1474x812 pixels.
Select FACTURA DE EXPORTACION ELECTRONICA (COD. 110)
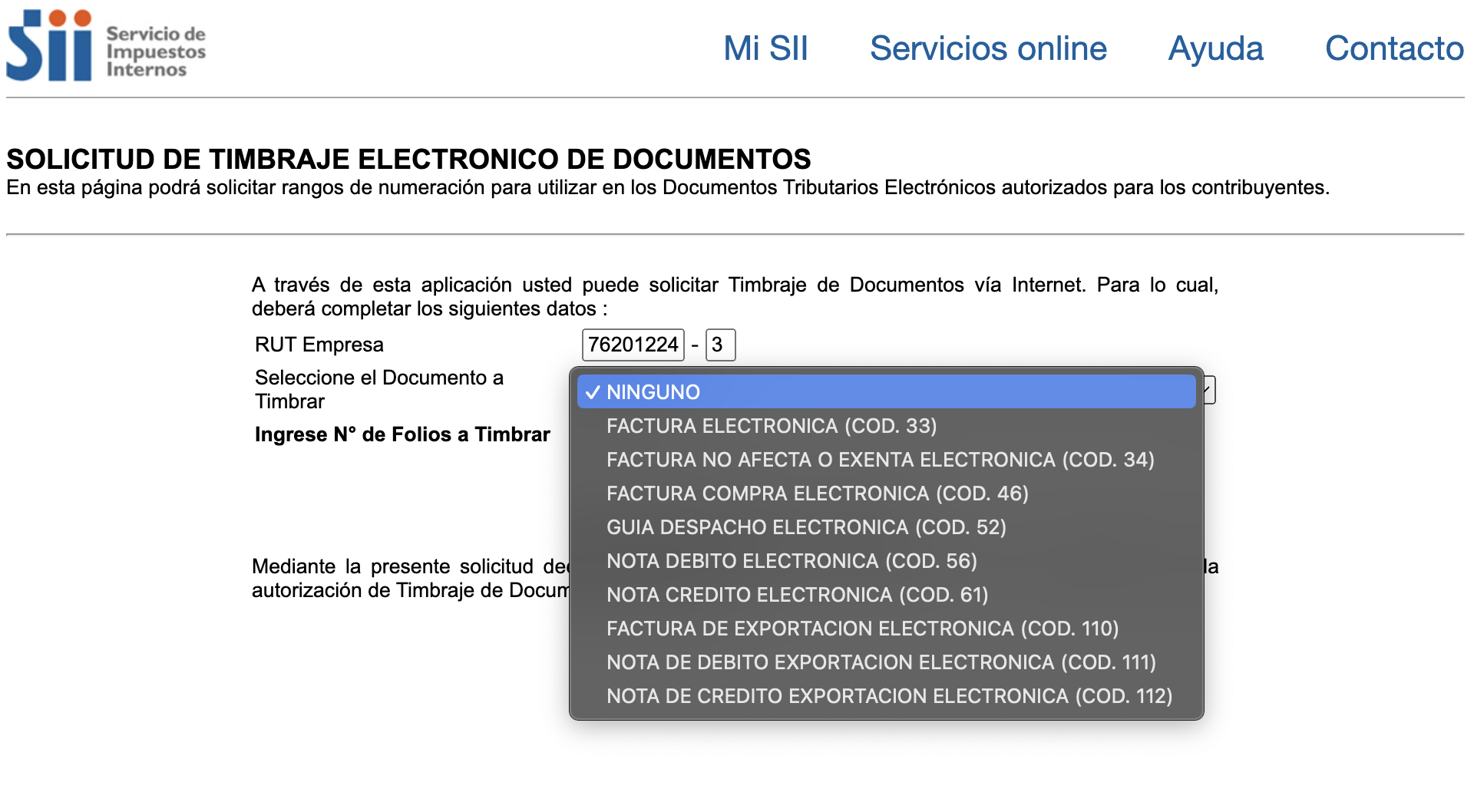tap(887, 628)
